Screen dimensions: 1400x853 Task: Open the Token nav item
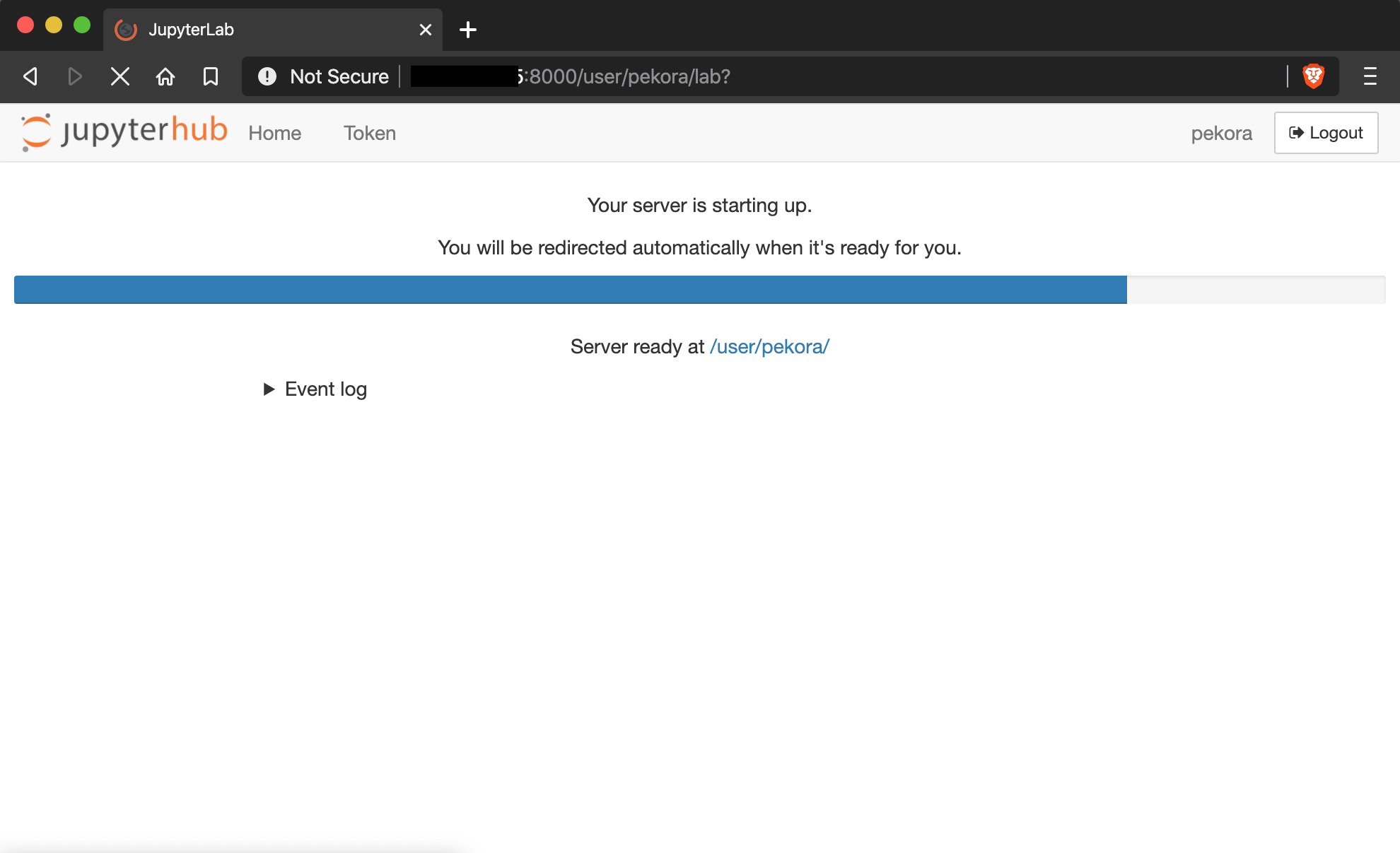[370, 133]
